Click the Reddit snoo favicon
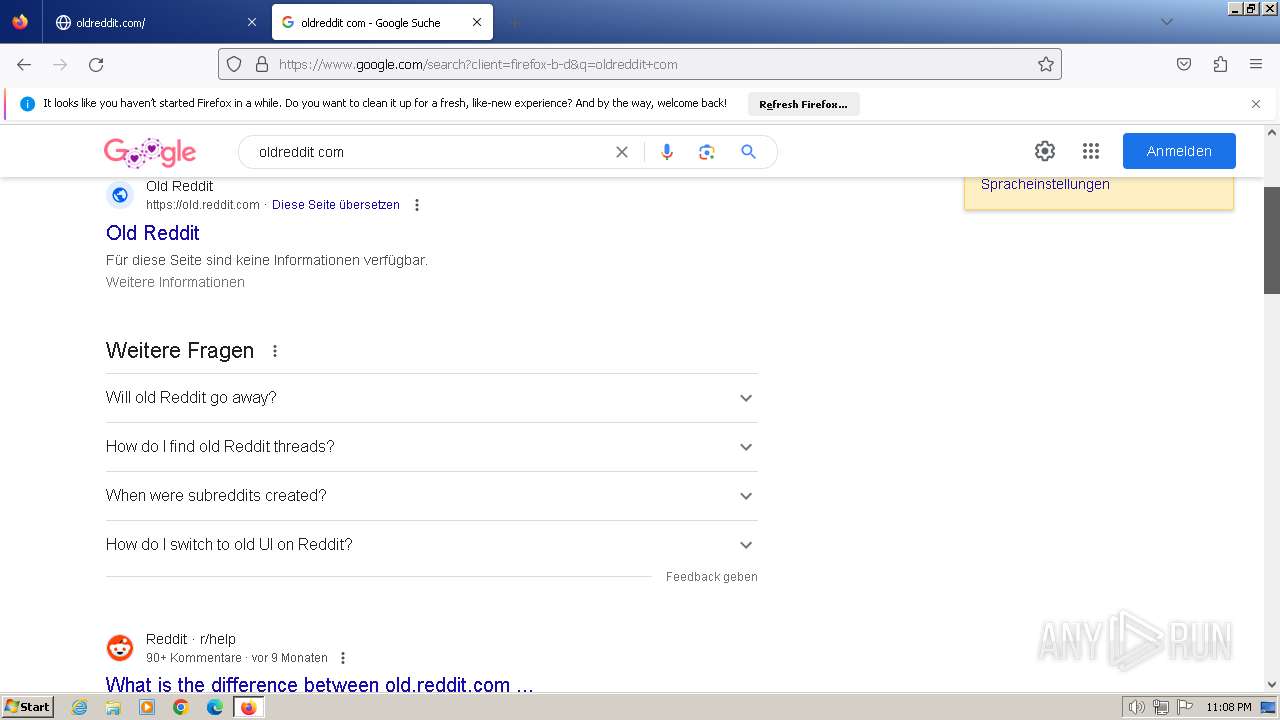The height and width of the screenshot is (720, 1280). (120, 648)
